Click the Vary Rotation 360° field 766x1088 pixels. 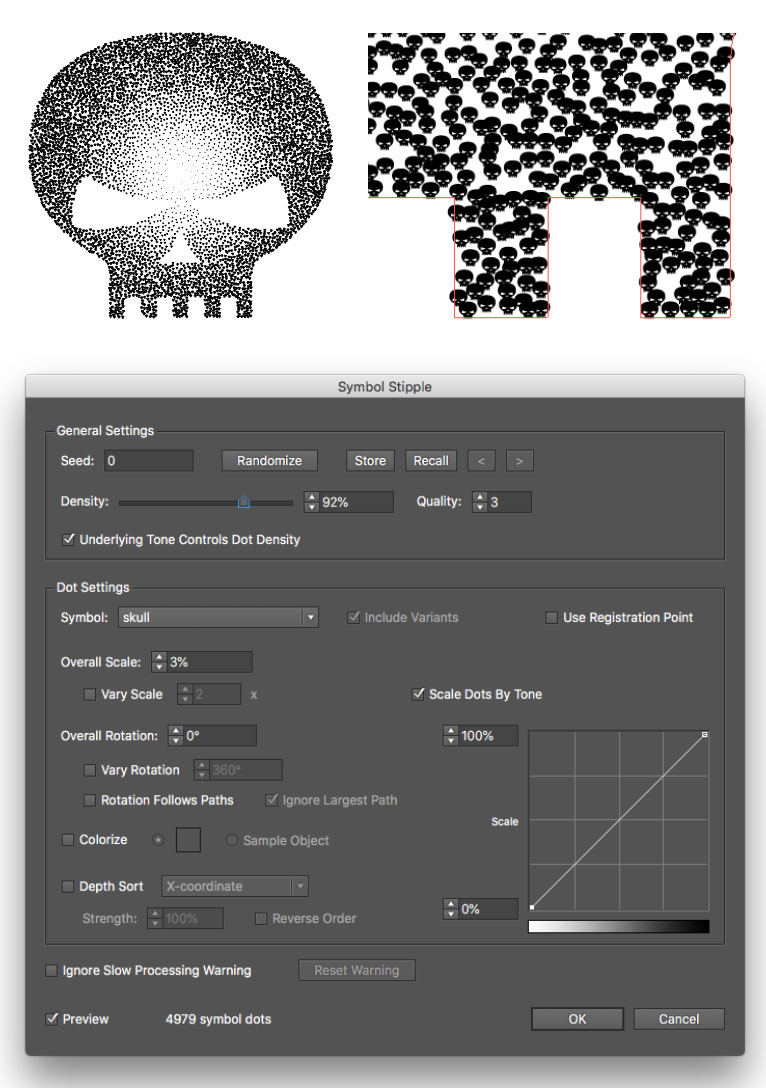pos(245,770)
